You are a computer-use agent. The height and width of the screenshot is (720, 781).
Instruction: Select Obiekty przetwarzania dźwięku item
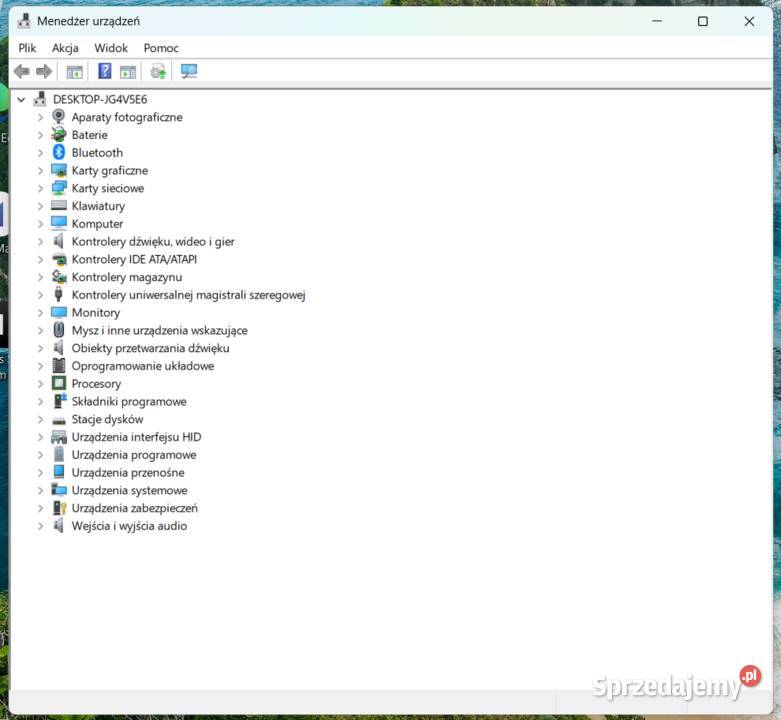click(x=150, y=348)
